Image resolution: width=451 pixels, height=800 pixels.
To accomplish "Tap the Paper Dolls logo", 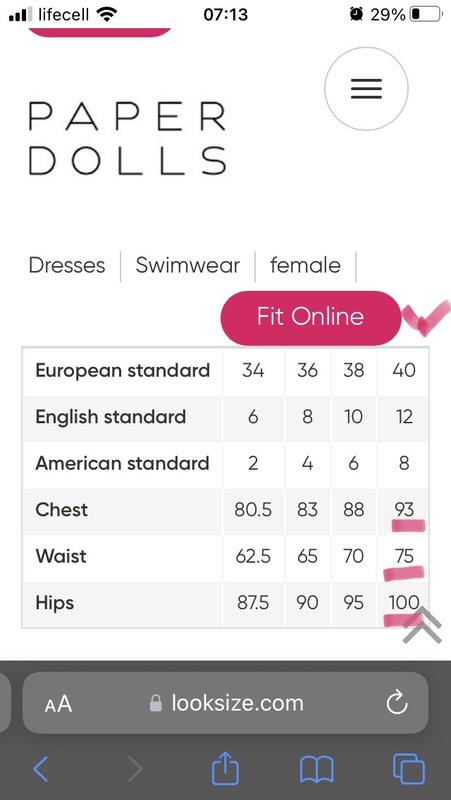I will (128, 138).
